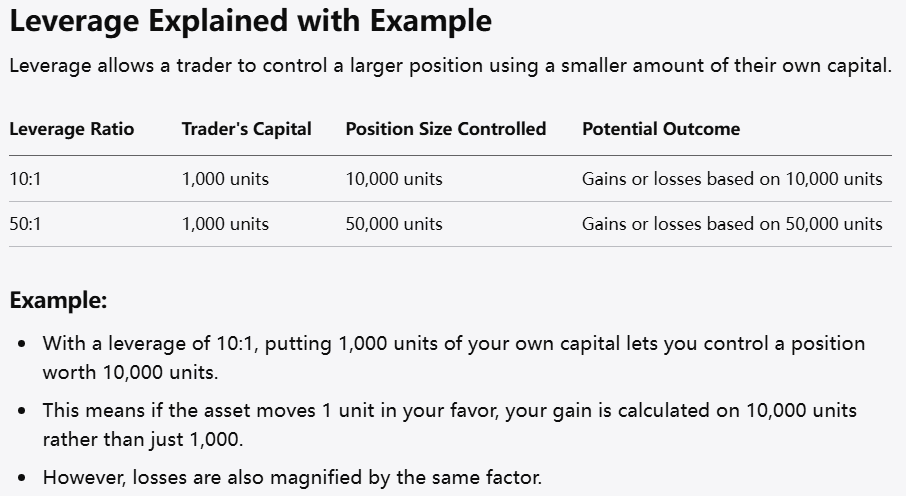
Task: Click the bullet text about losses being magnified
Action: click(292, 477)
